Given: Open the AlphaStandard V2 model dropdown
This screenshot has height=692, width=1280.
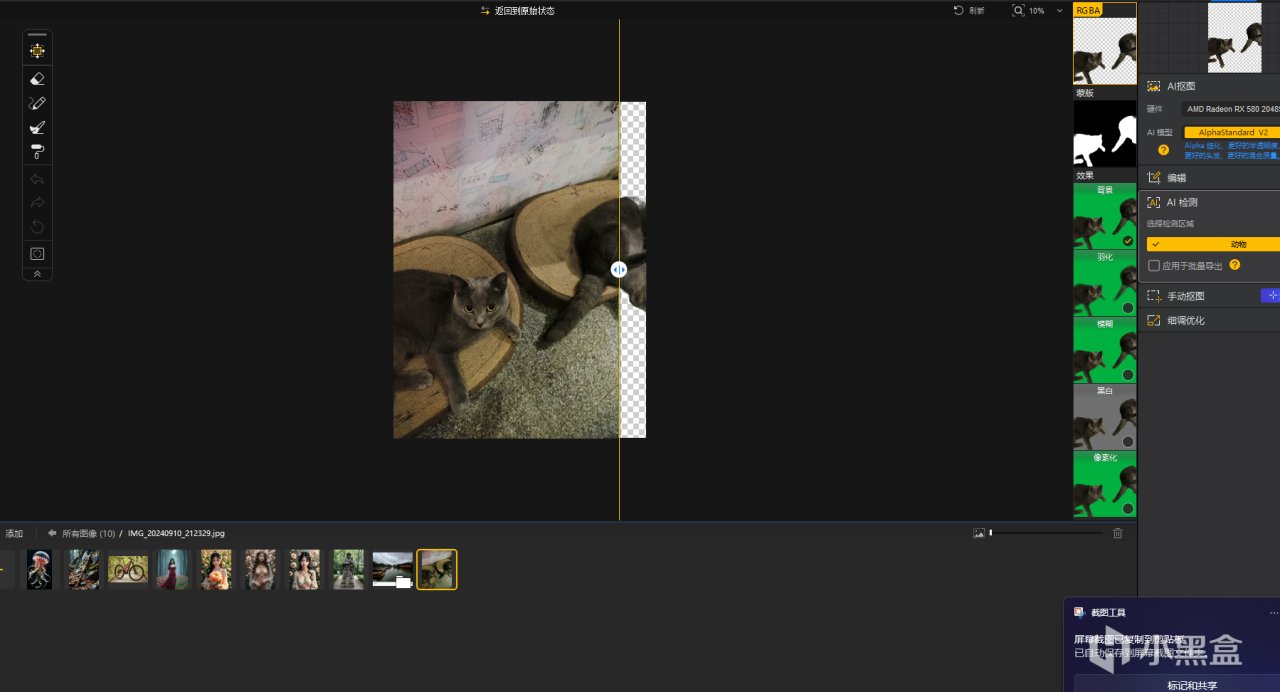Looking at the screenshot, I should click(1232, 132).
